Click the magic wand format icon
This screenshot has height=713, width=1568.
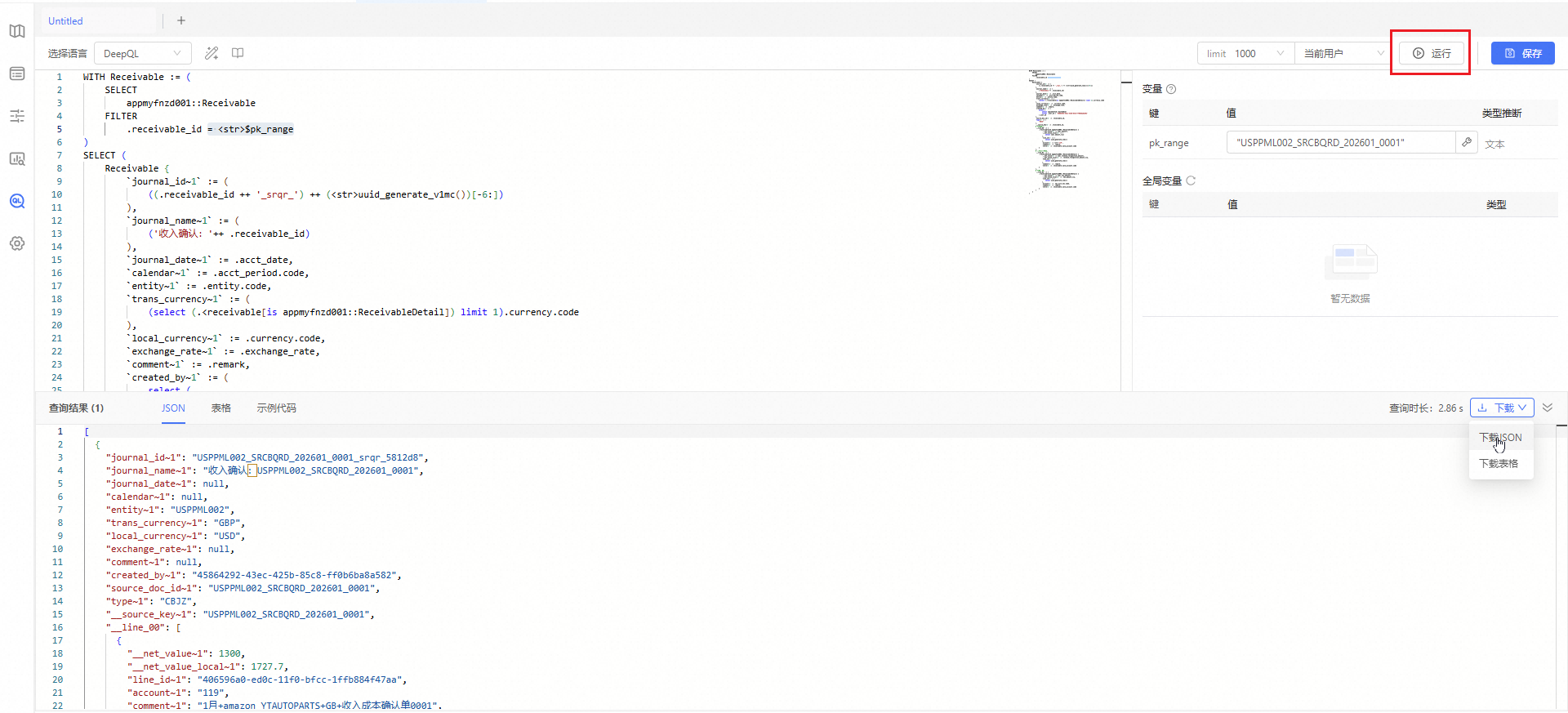click(212, 53)
